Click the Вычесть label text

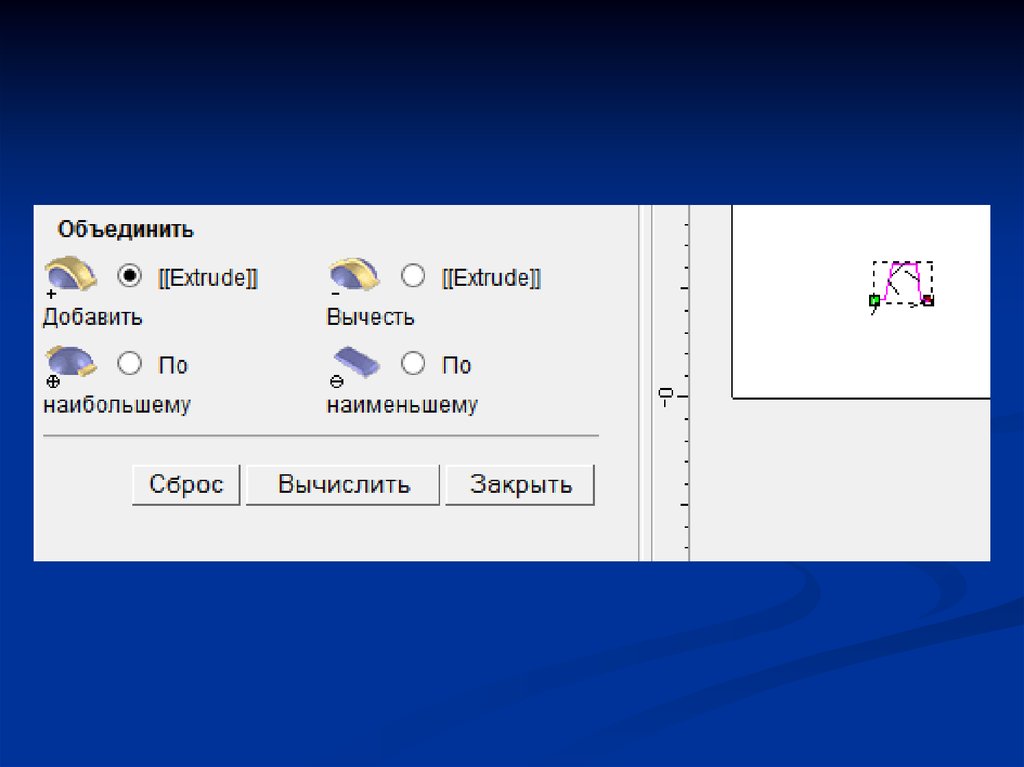pos(370,318)
